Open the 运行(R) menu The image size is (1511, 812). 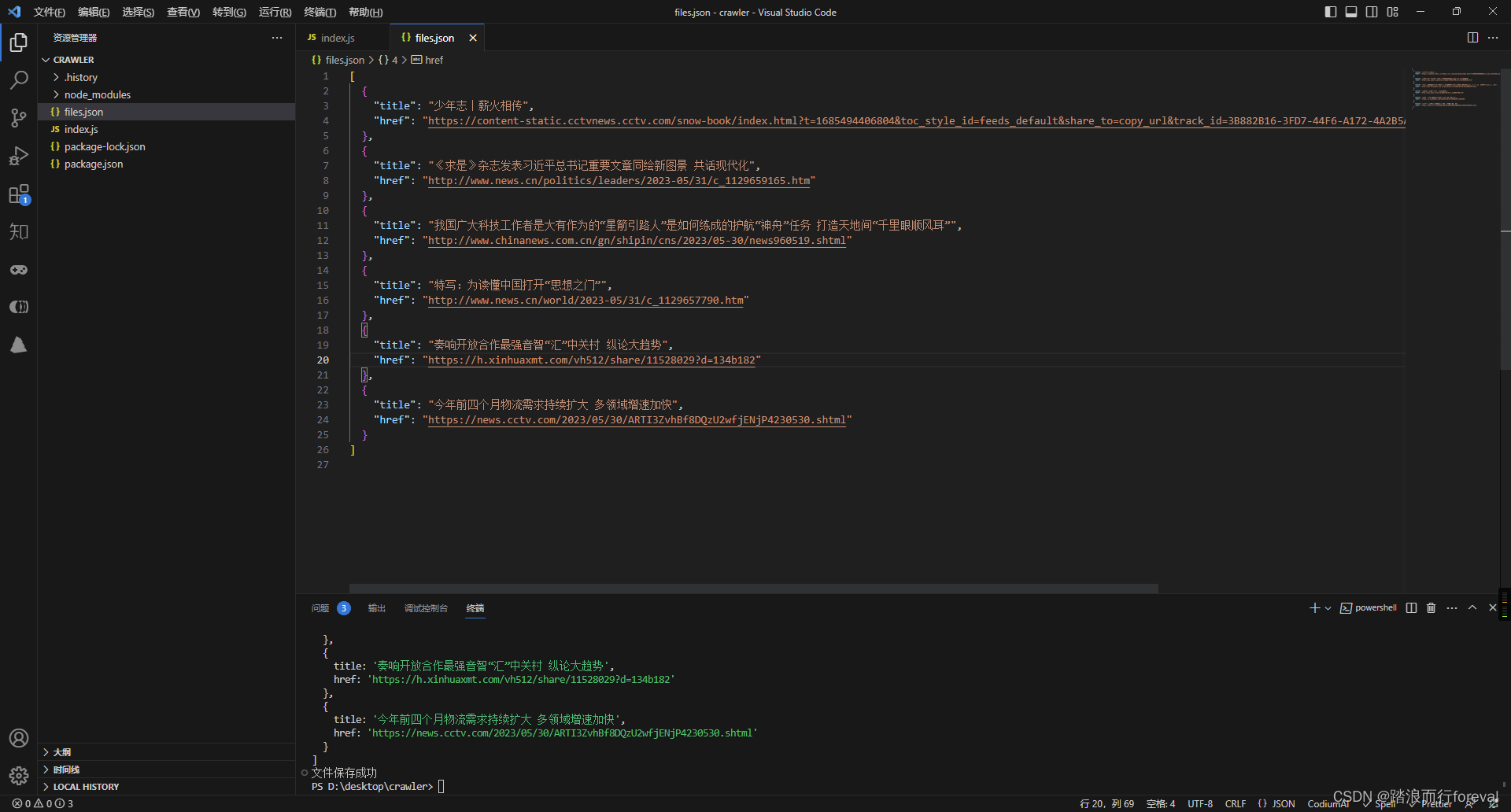[x=275, y=12]
